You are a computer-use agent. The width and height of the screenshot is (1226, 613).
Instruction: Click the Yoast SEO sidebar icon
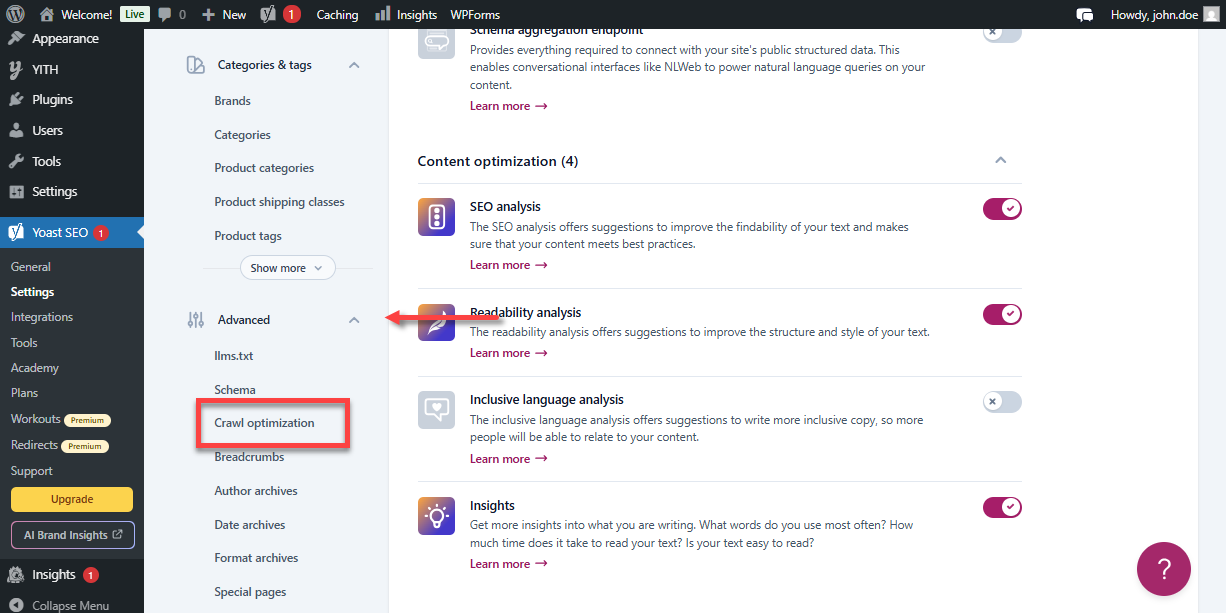(x=15, y=231)
